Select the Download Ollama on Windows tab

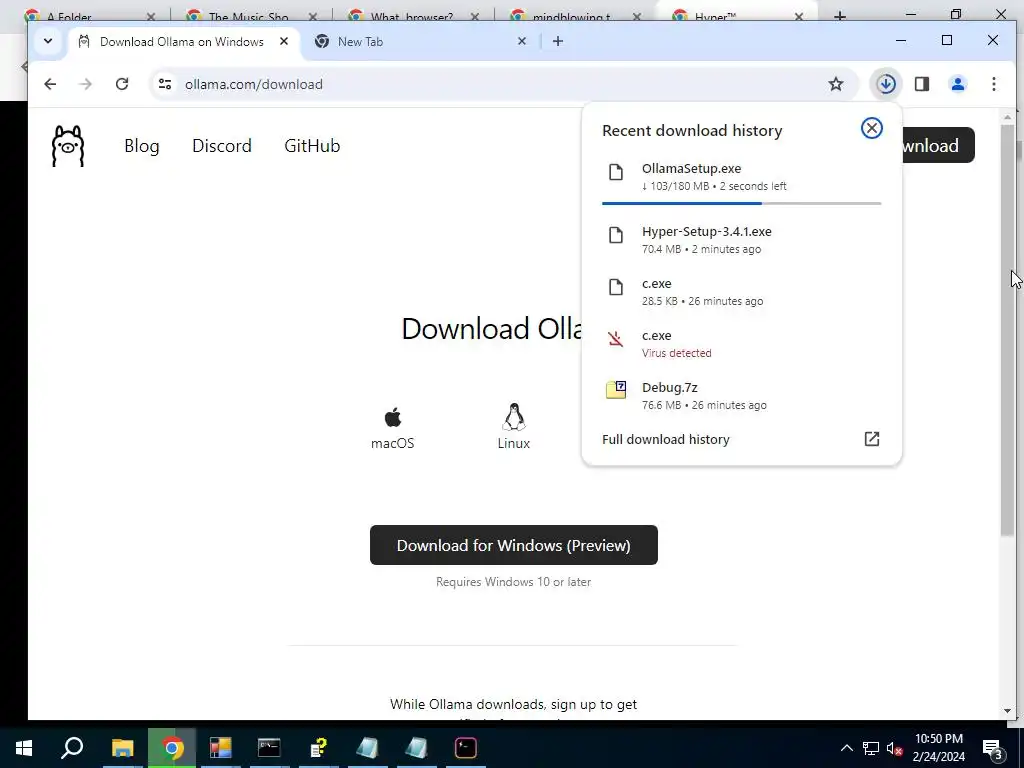tap(182, 41)
